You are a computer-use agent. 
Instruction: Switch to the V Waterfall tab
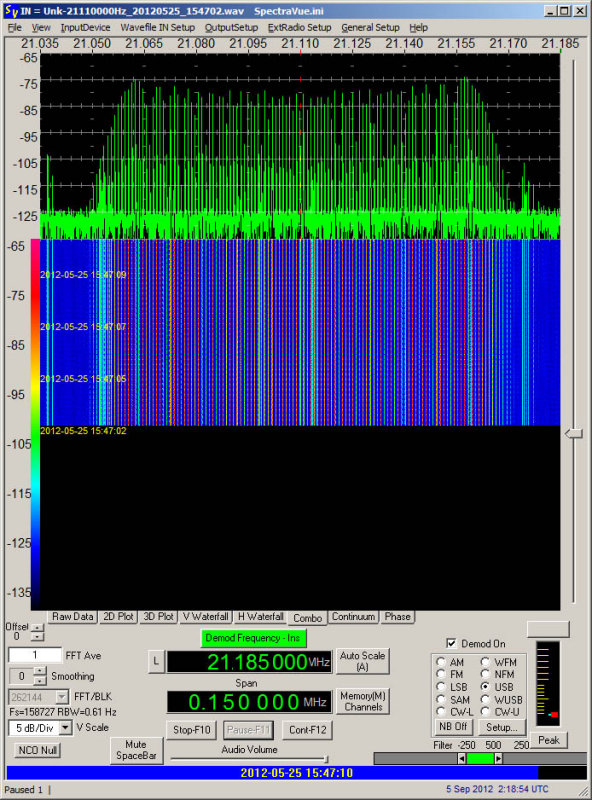click(205, 616)
